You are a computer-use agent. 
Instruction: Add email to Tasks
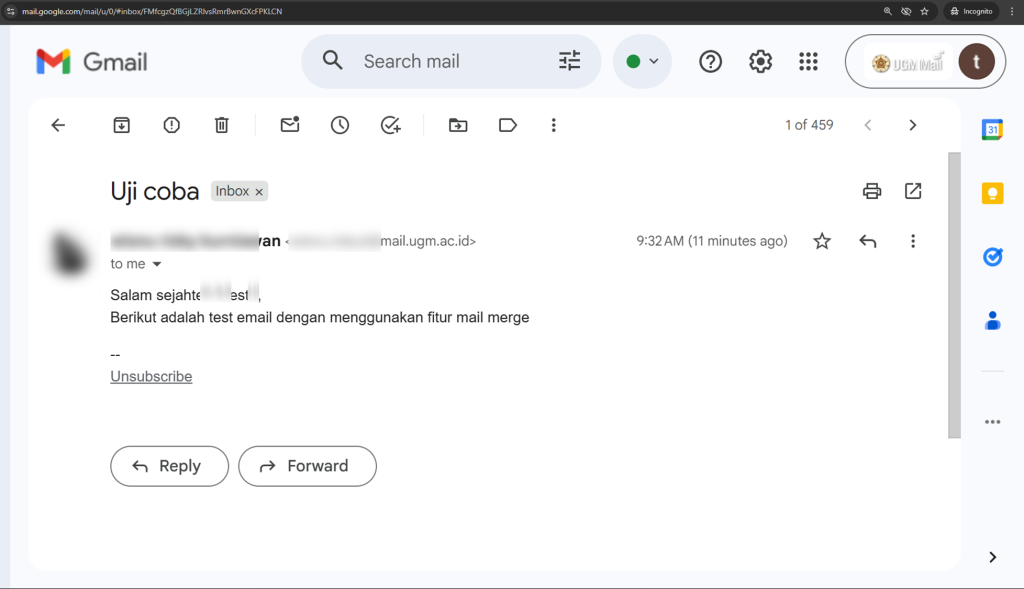pos(390,125)
